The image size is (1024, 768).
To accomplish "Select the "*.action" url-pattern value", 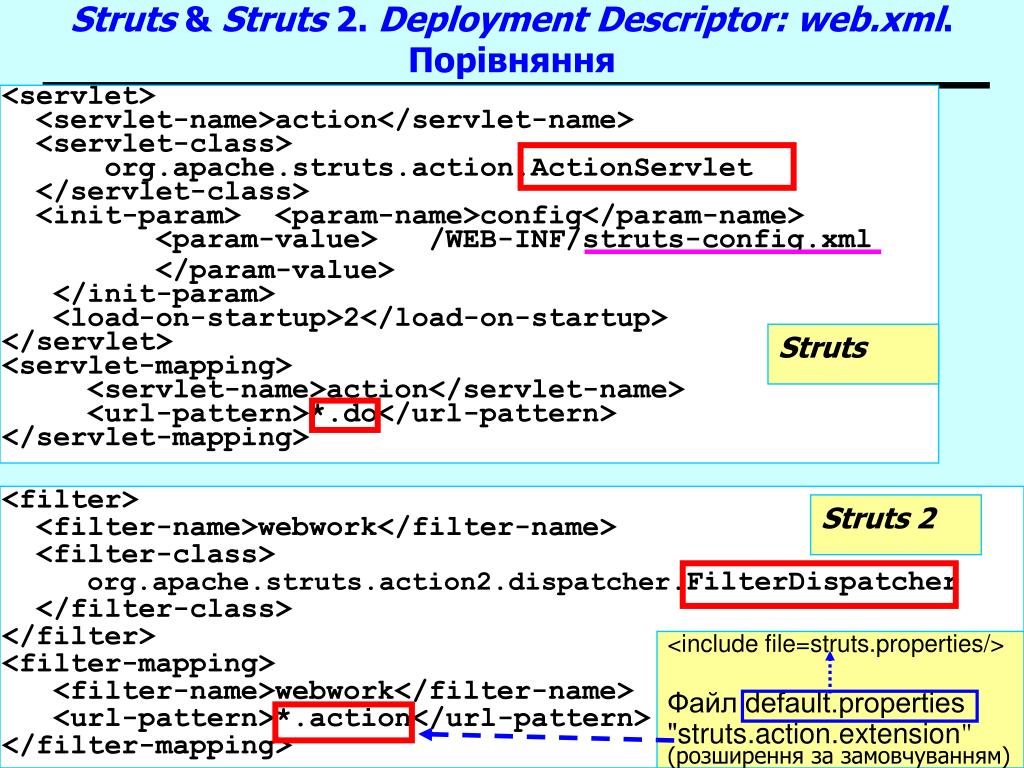I will (344, 718).
